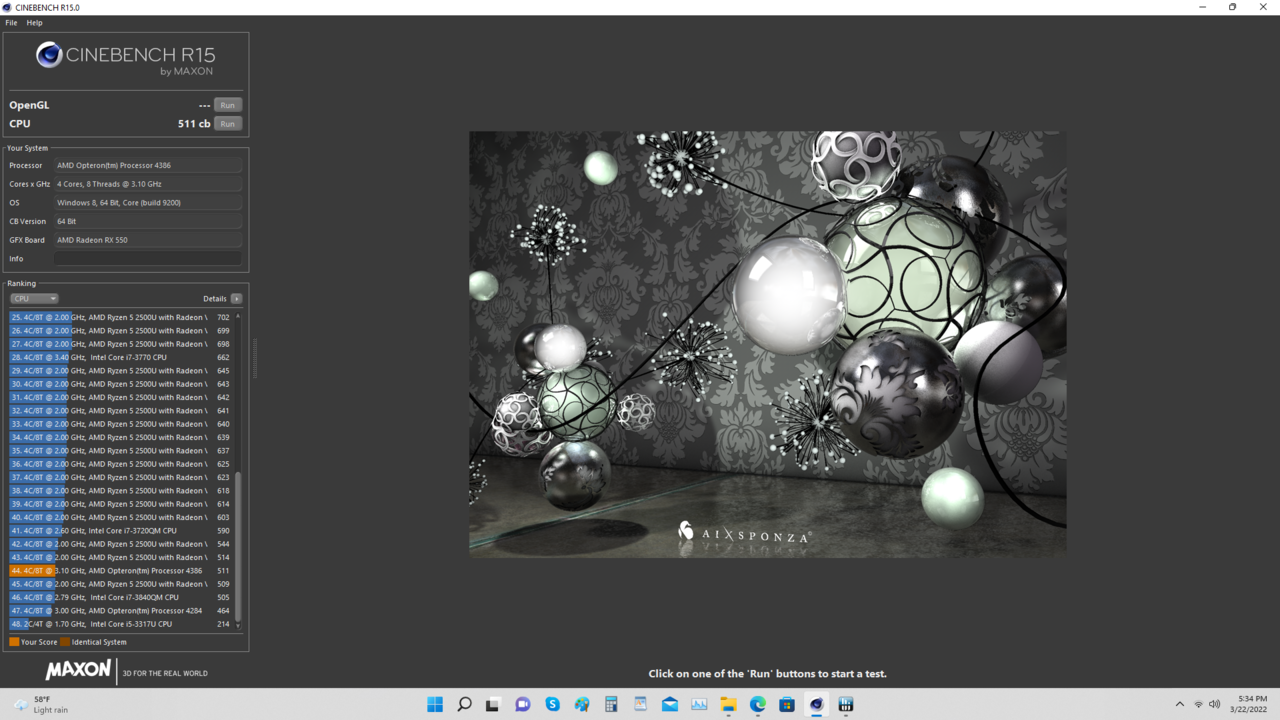Run the OpenGL benchmark test
Image resolution: width=1280 pixels, height=720 pixels.
[227, 104]
